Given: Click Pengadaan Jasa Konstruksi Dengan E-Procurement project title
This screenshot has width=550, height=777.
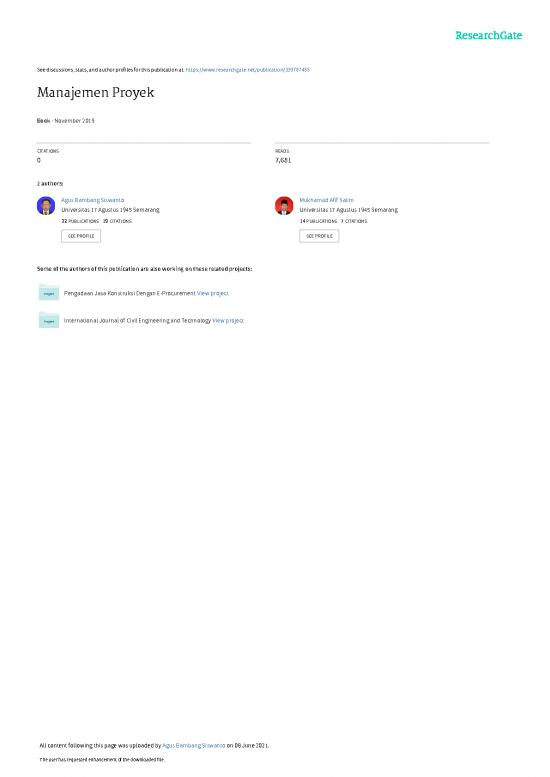Looking at the screenshot, I should [x=129, y=293].
